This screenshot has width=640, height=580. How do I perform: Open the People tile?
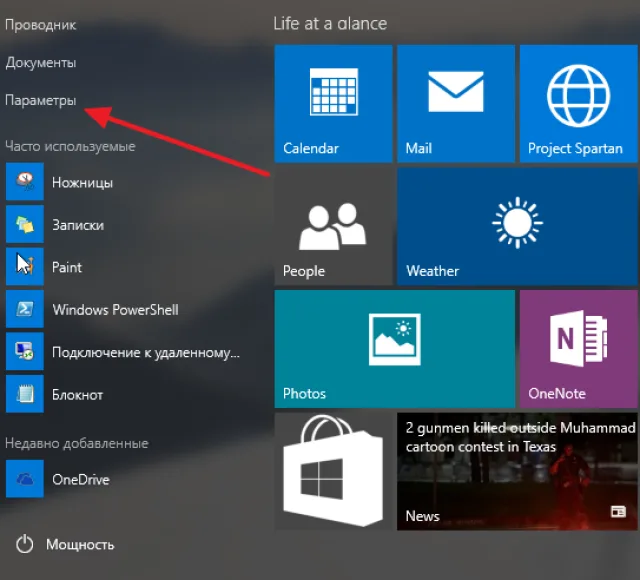(333, 227)
